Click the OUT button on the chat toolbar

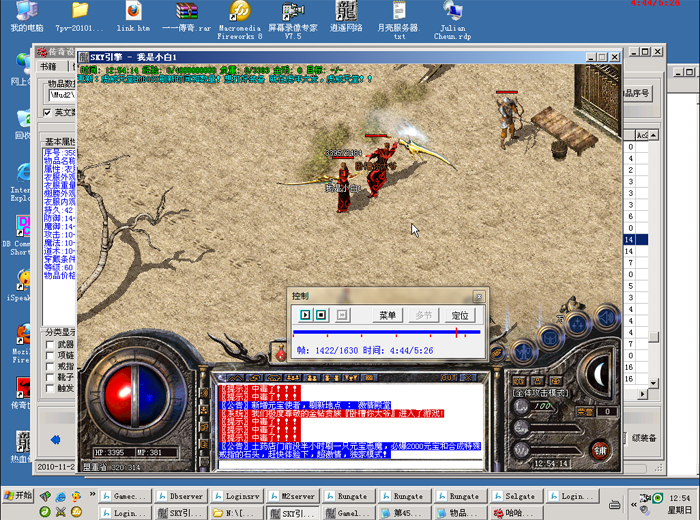tap(449, 378)
